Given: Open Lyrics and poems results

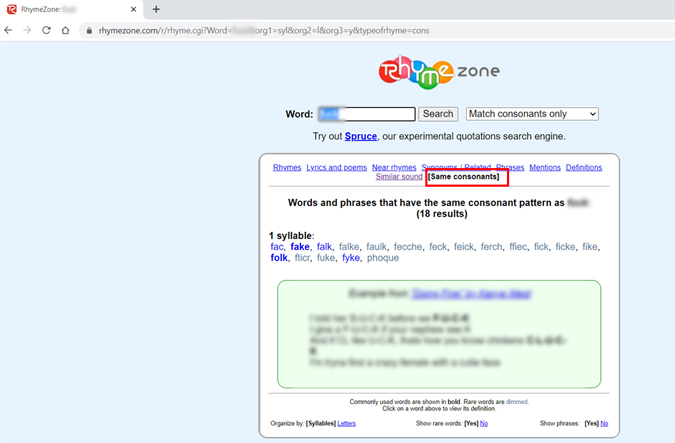Looking at the screenshot, I should tap(337, 167).
